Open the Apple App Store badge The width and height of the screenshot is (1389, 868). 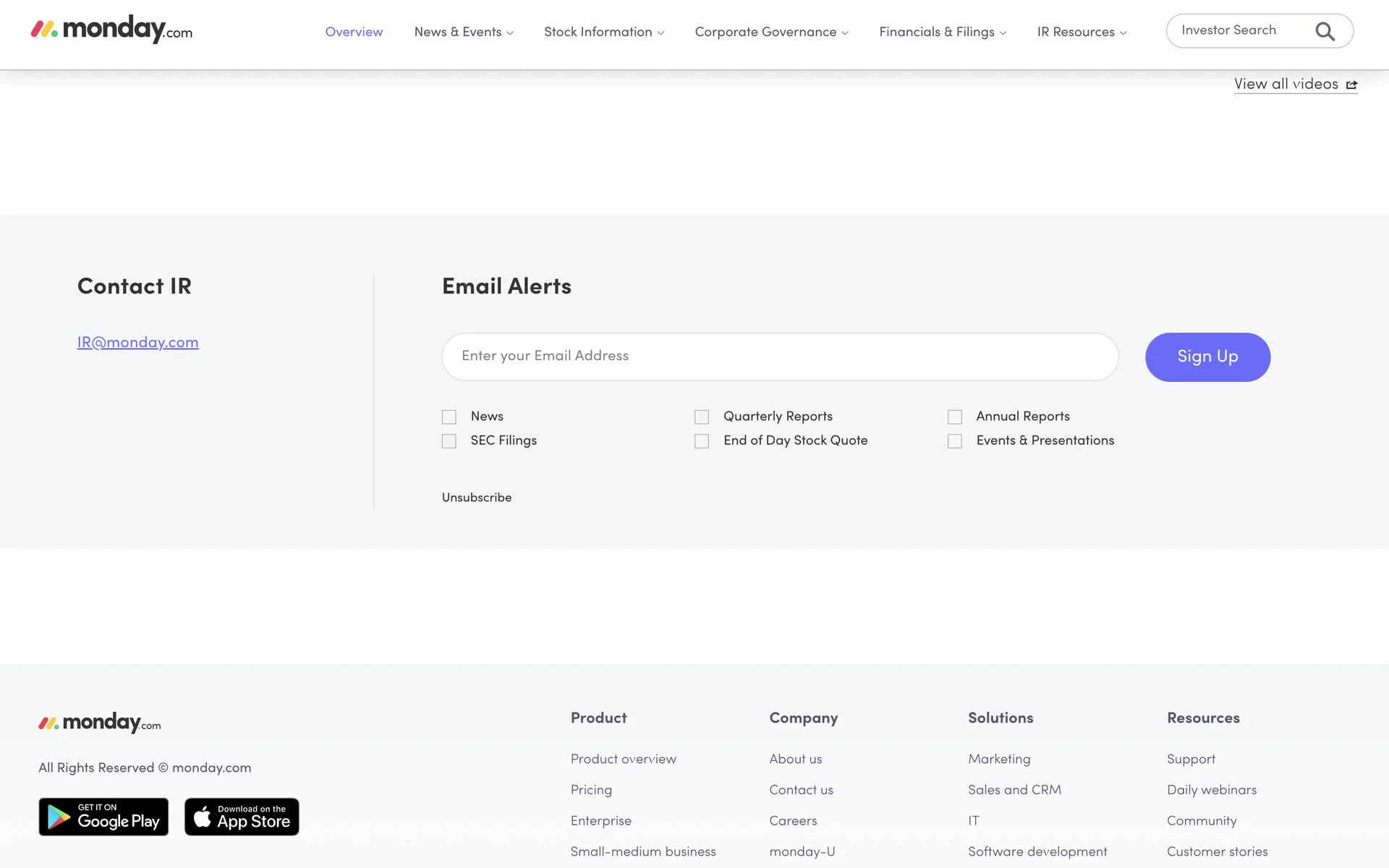coord(242,817)
